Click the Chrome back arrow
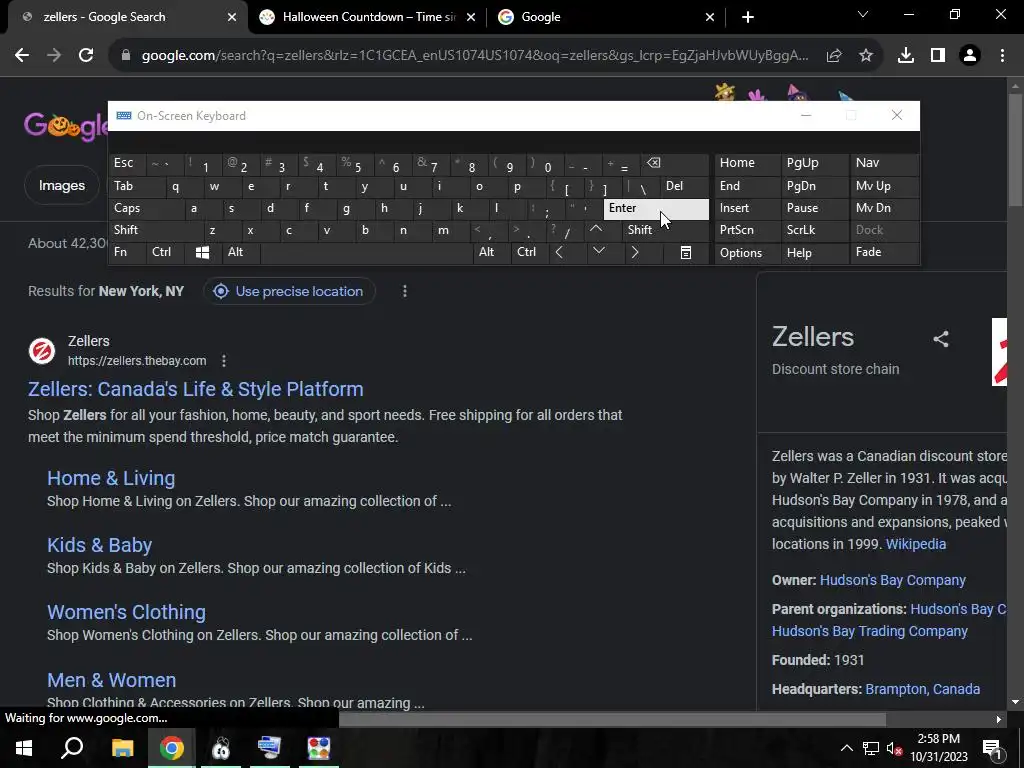The width and height of the screenshot is (1024, 768). click(x=22, y=56)
